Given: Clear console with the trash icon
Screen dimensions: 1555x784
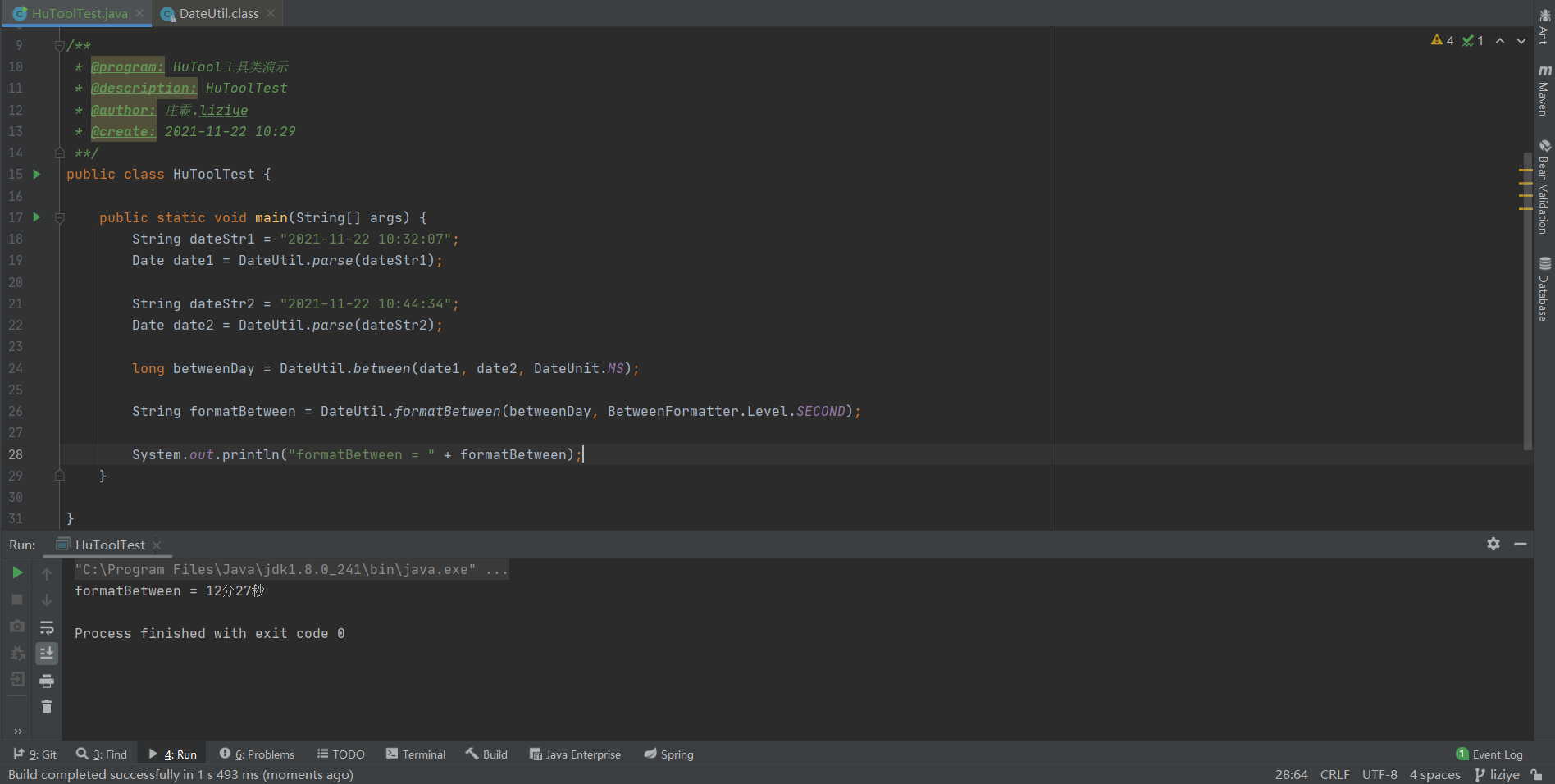Looking at the screenshot, I should tap(47, 706).
